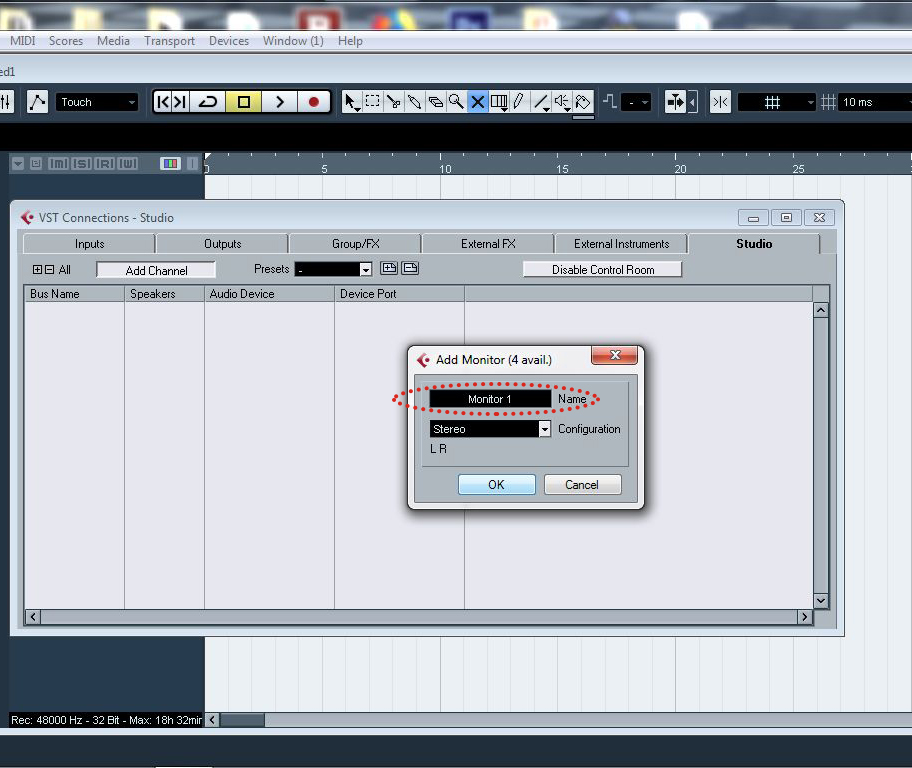Select the Draw pencil tool
Screen dimensions: 912x768
(519, 102)
